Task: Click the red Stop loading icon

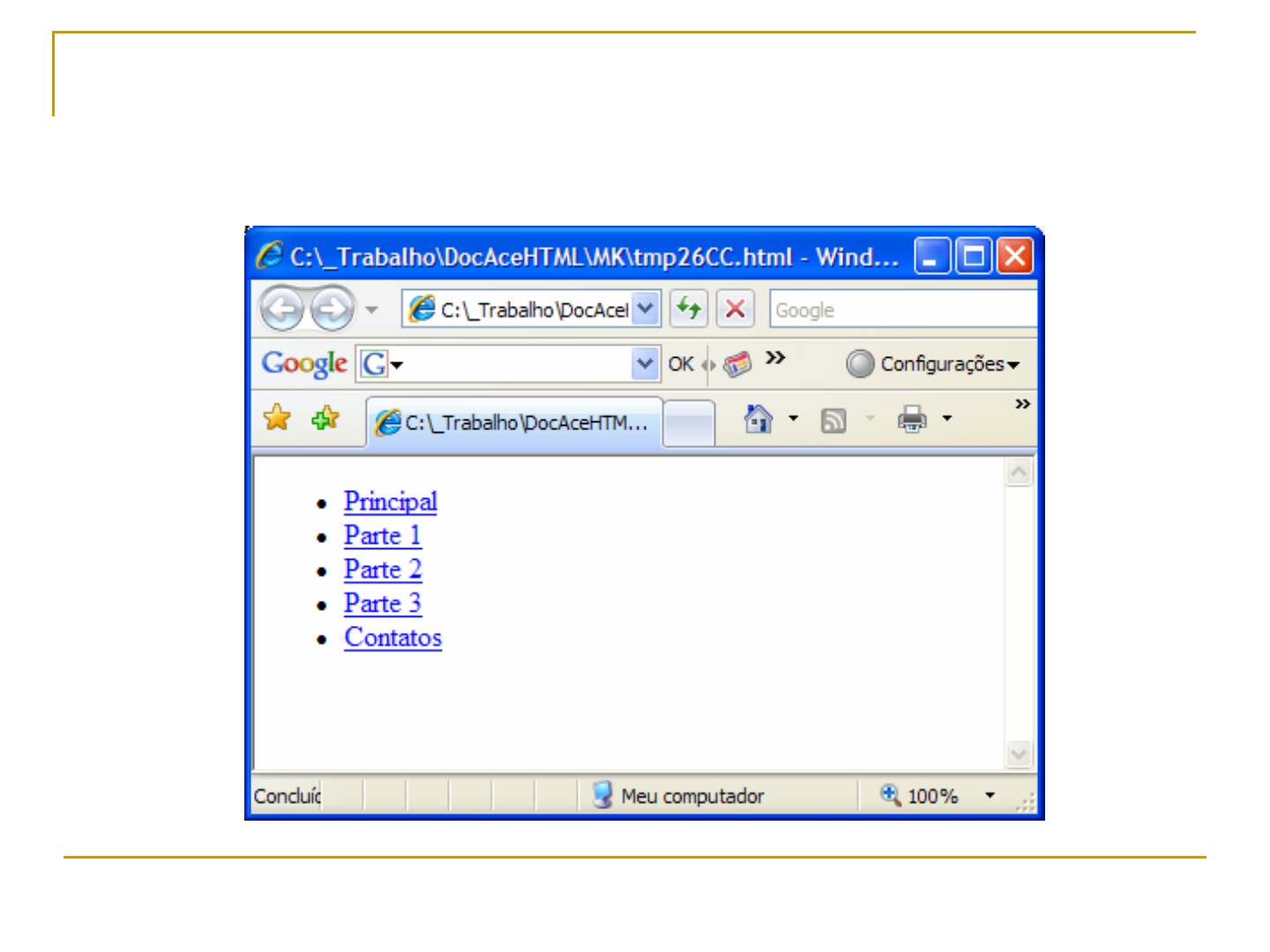Action: [735, 309]
